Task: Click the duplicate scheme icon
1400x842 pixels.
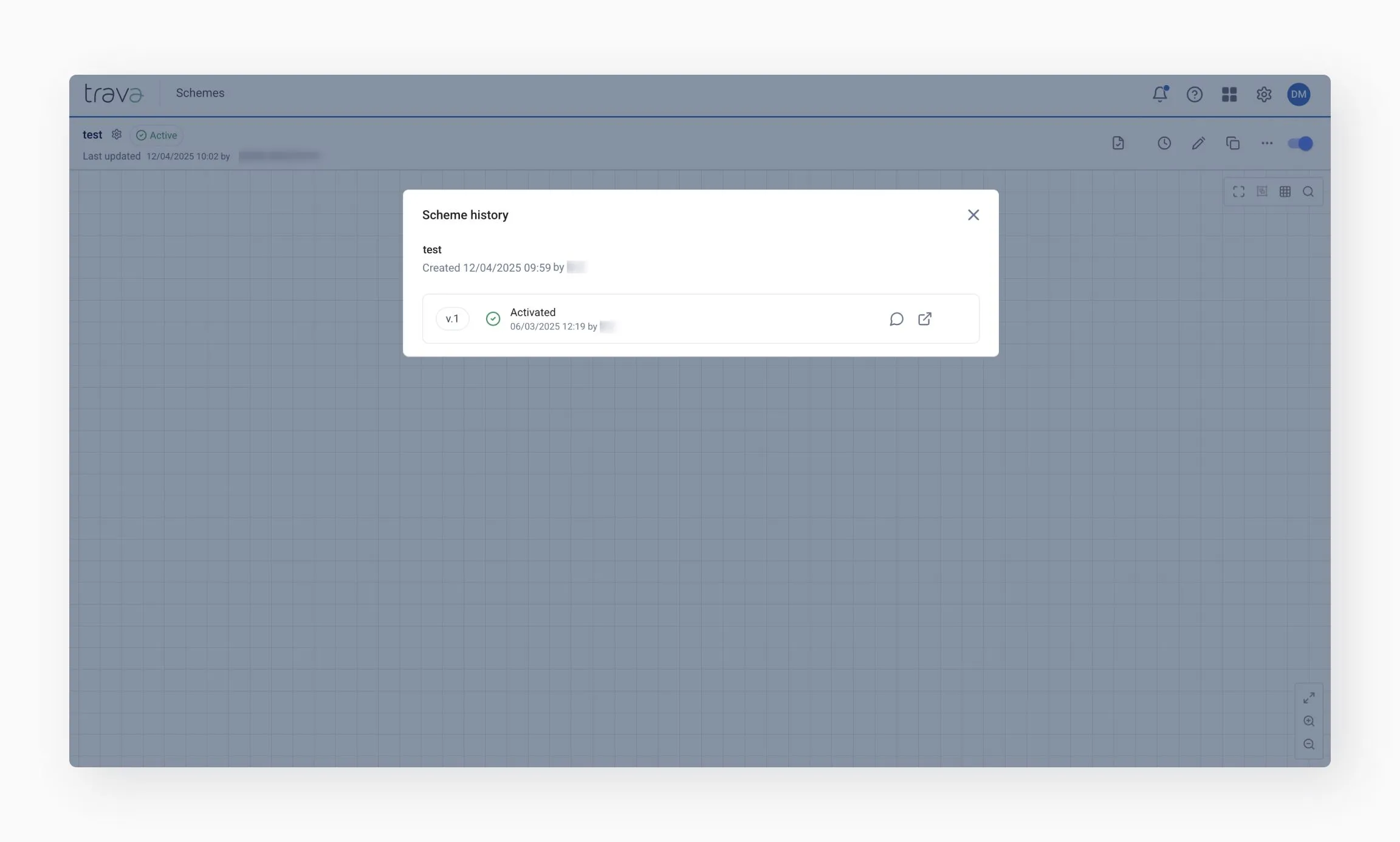Action: click(x=1233, y=143)
